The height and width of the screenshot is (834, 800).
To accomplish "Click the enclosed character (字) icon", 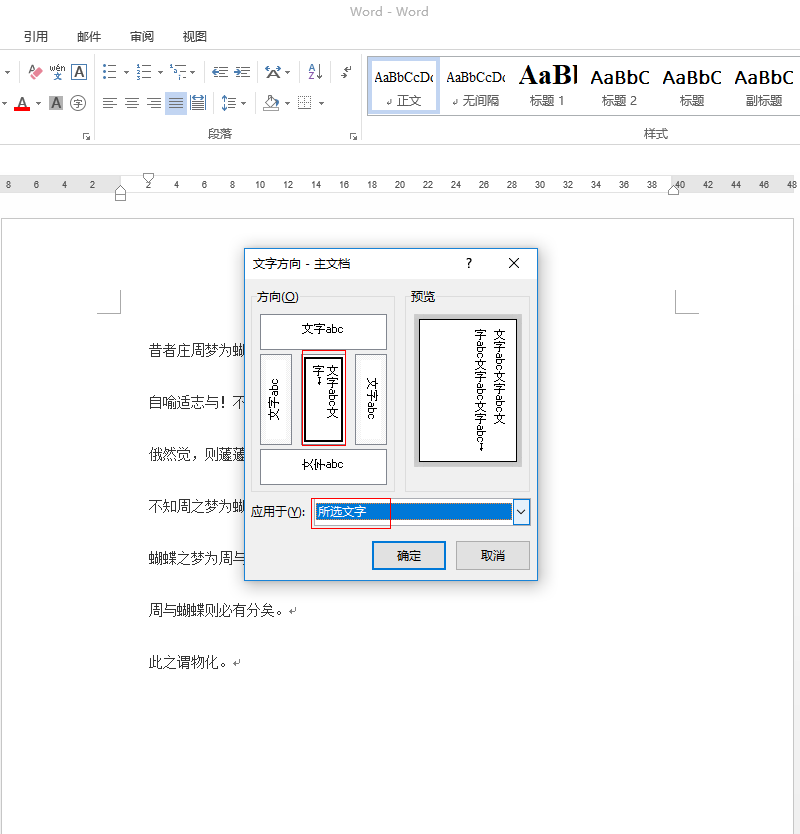I will tap(78, 103).
